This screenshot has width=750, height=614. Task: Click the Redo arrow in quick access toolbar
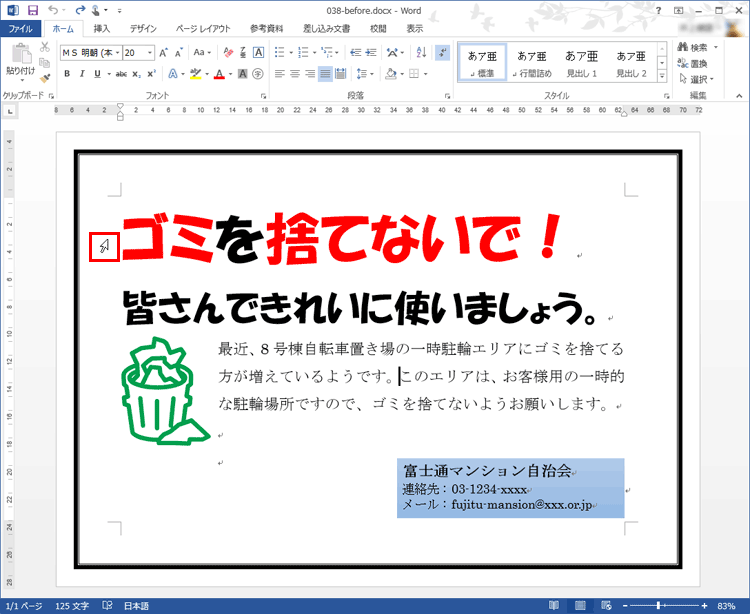(x=80, y=10)
